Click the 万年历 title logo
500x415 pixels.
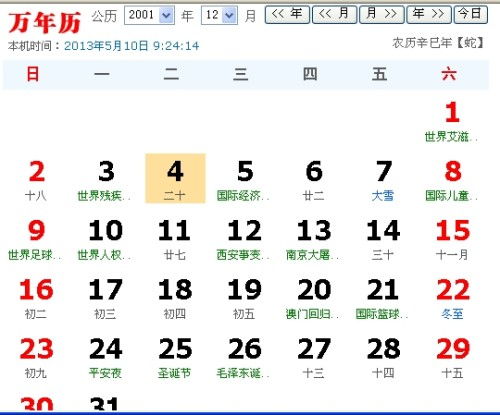click(45, 23)
